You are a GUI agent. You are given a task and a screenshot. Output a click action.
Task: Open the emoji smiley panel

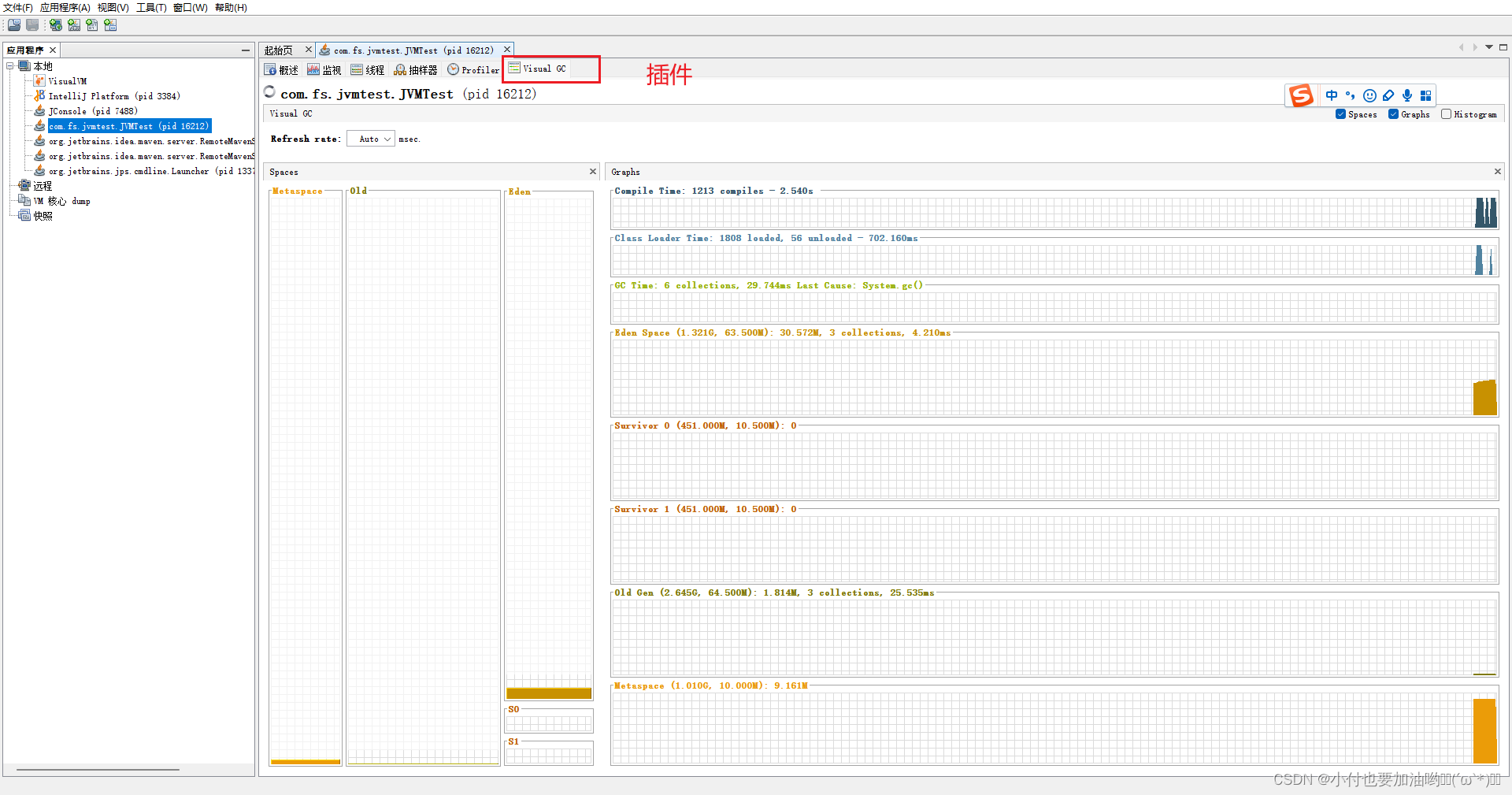pos(1369,95)
